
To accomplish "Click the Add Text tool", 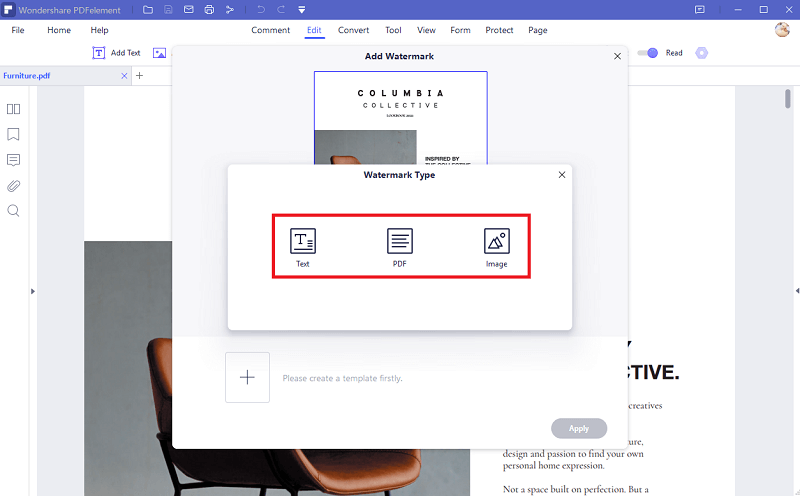I will click(x=116, y=53).
